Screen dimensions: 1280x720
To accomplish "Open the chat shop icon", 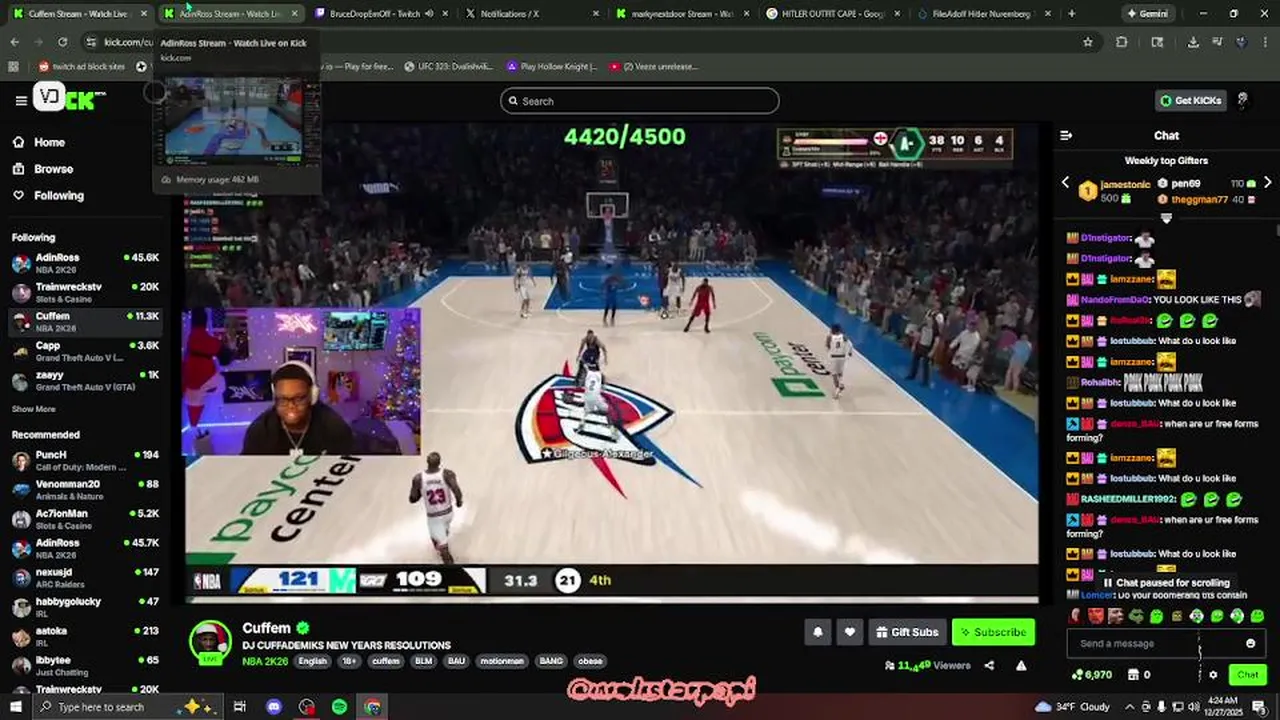I will pyautogui.click(x=1132, y=675).
